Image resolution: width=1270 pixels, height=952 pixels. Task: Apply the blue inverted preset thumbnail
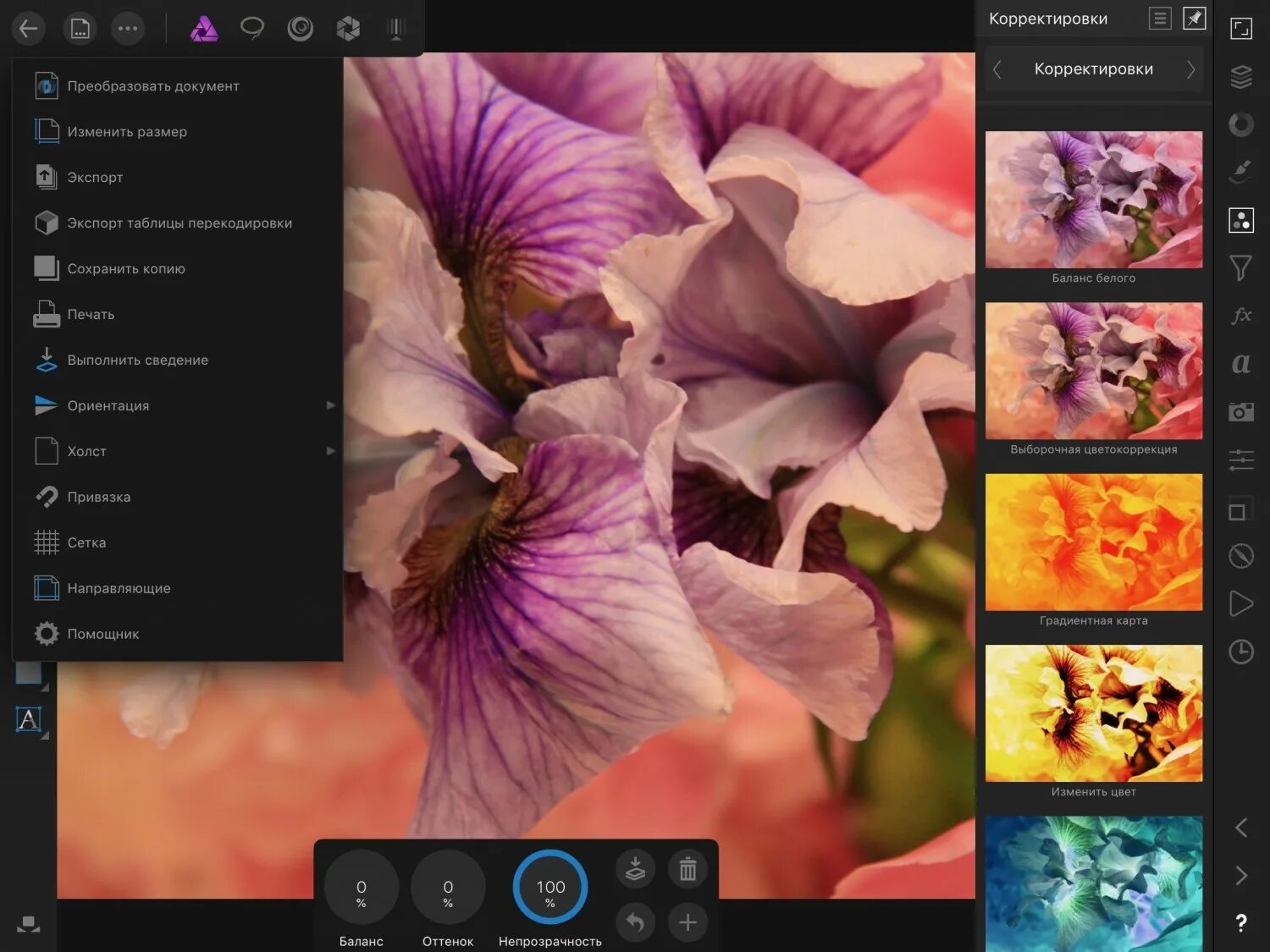[x=1094, y=883]
